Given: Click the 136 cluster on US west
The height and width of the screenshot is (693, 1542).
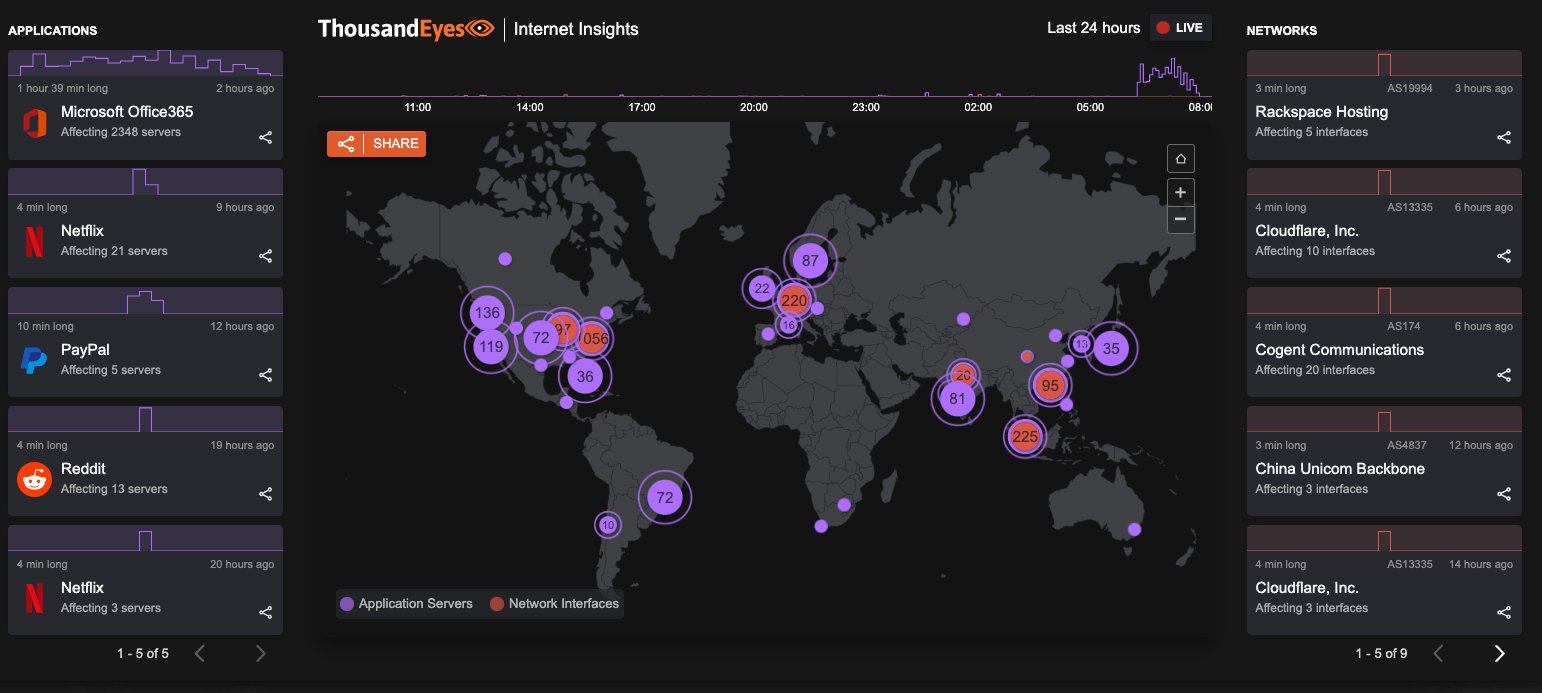Looking at the screenshot, I should [x=487, y=313].
